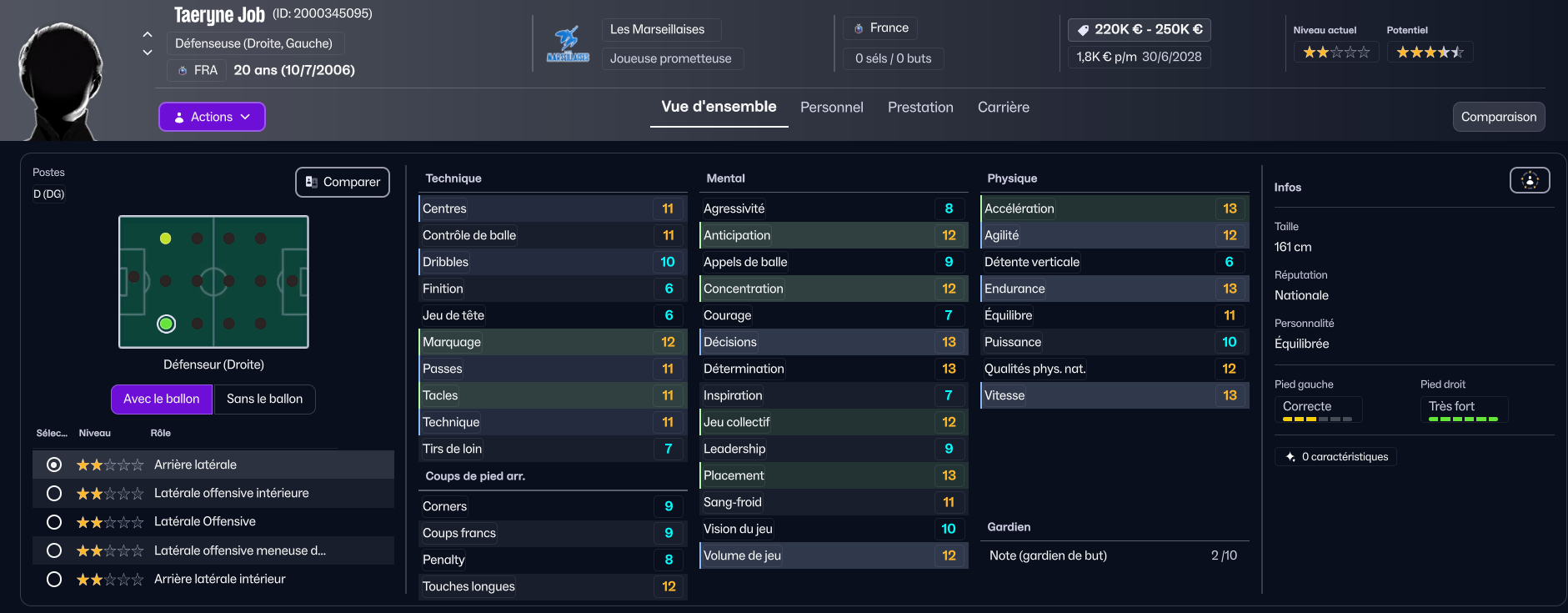Click the FRA nationality badge icon

click(183, 71)
